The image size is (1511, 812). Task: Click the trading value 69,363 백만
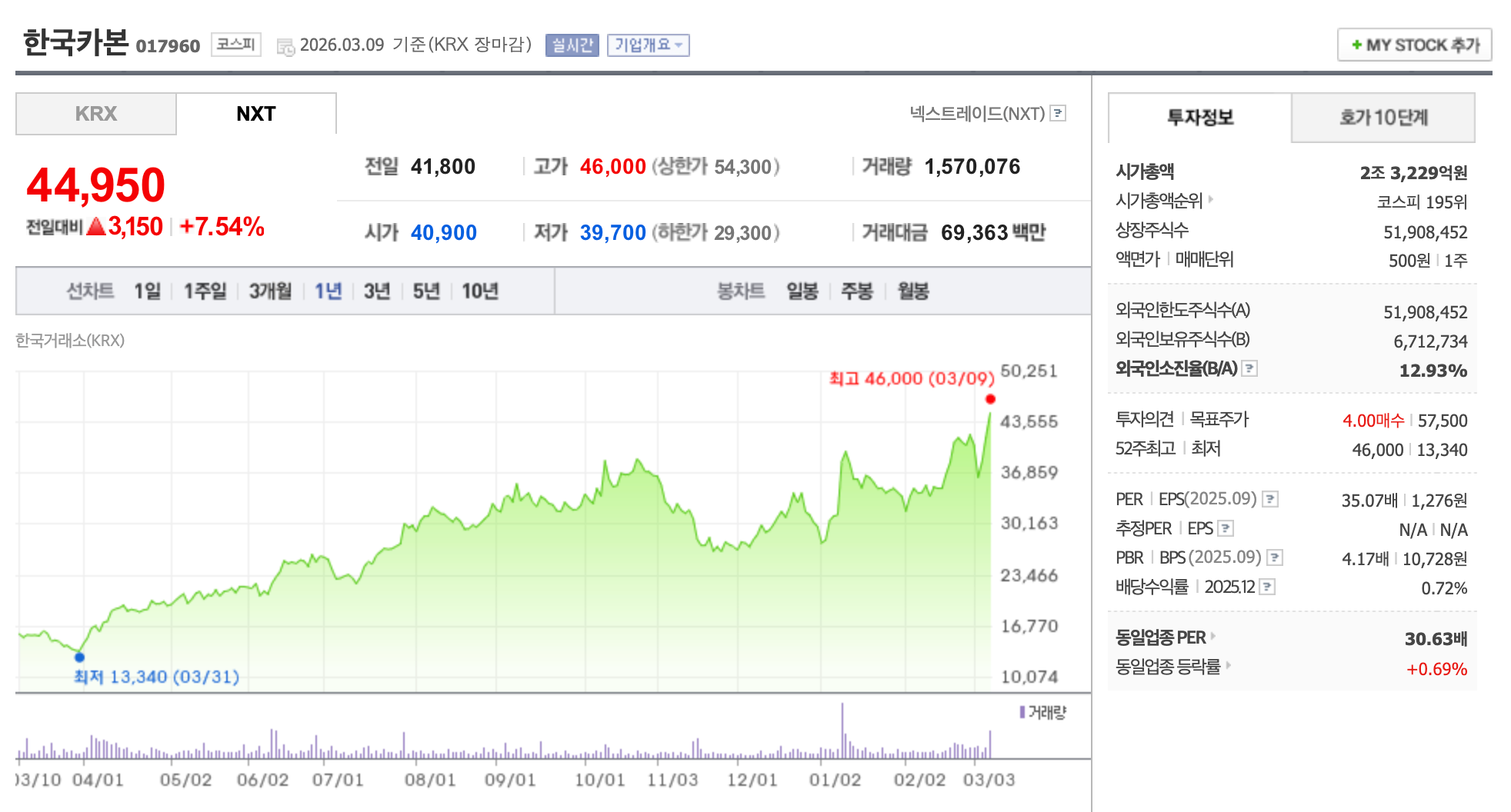[x=993, y=232]
